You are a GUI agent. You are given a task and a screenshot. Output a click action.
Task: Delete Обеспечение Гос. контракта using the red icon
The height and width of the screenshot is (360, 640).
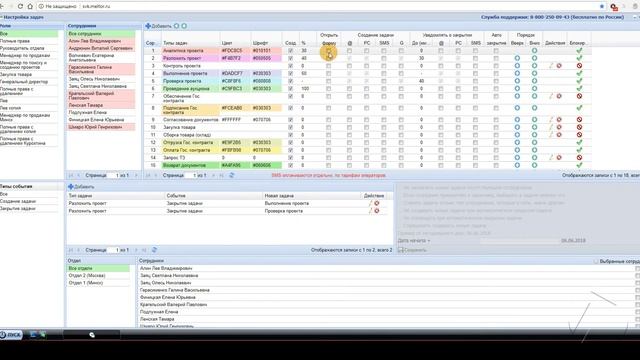pyautogui.click(x=559, y=96)
